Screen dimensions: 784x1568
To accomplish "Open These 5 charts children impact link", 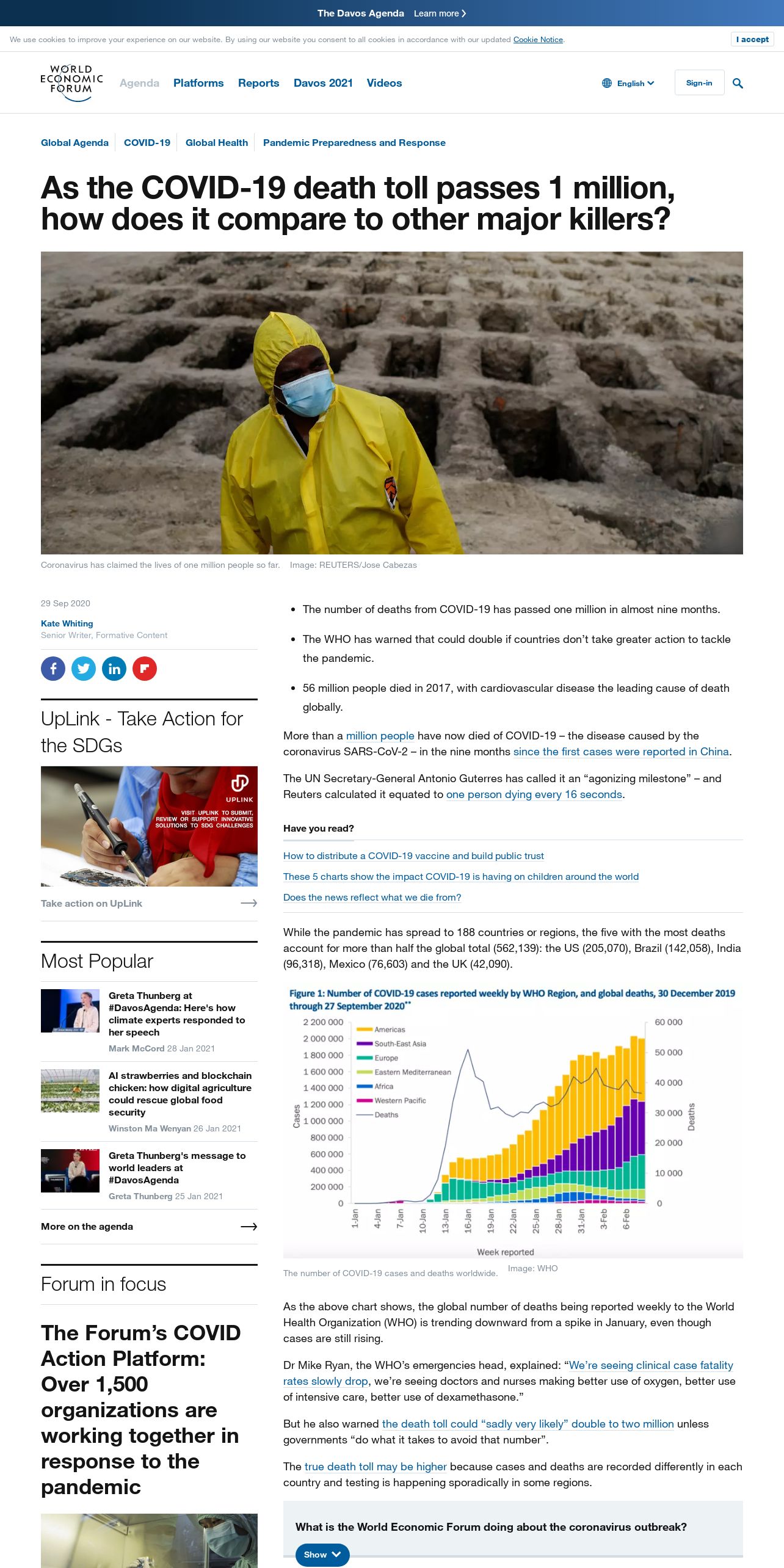I will 461,877.
